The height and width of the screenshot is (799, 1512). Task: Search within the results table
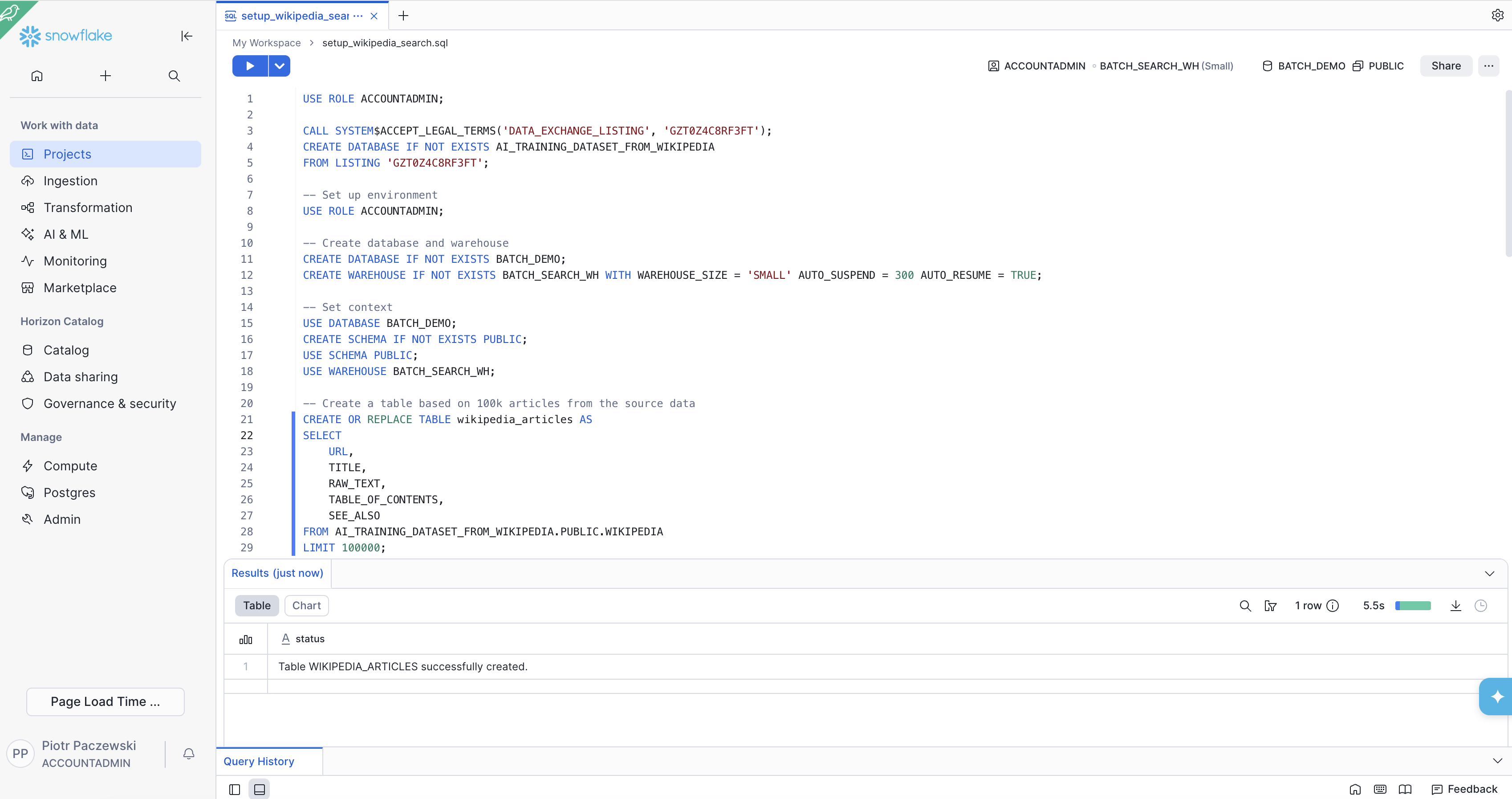[x=1245, y=605]
